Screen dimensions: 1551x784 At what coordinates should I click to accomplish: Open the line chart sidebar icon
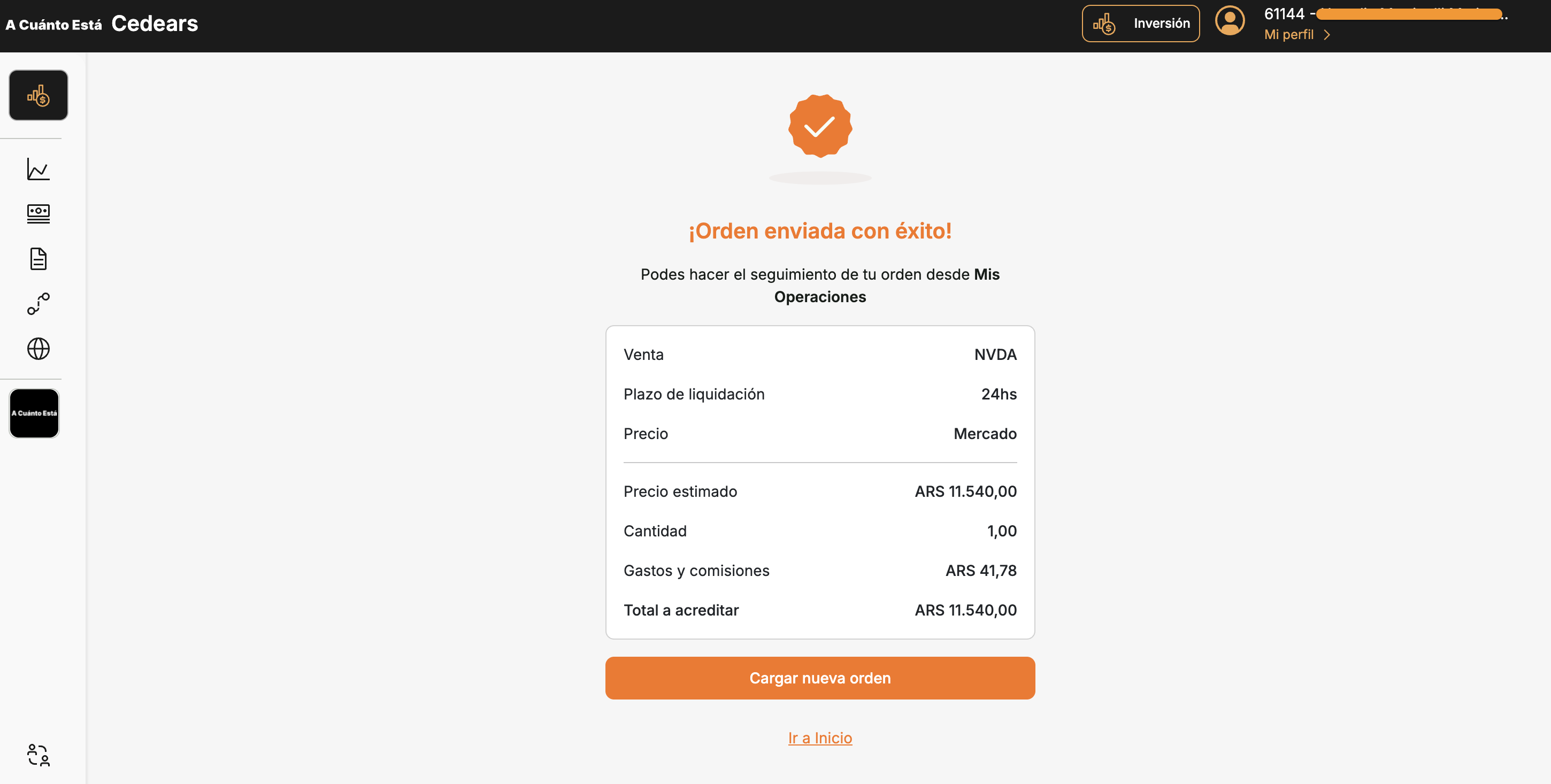pos(38,169)
